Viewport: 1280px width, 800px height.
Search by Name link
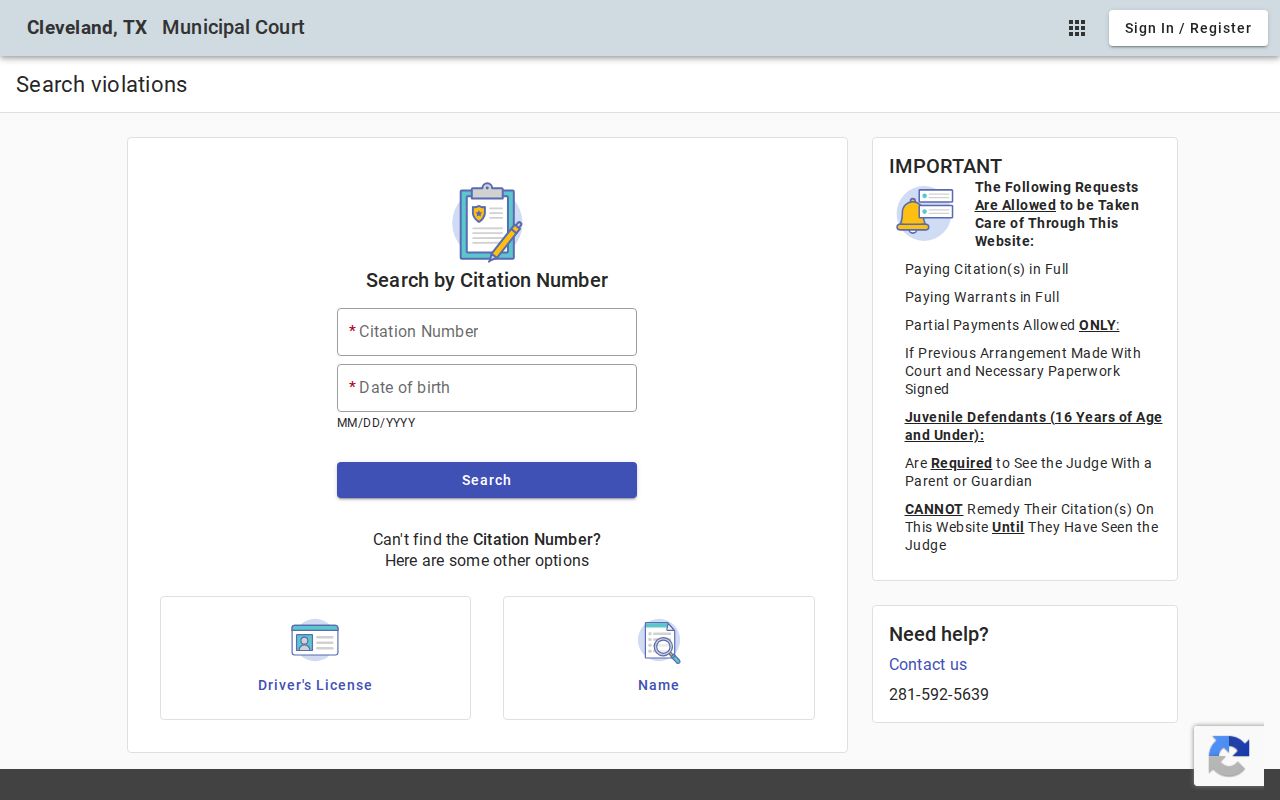(x=658, y=685)
